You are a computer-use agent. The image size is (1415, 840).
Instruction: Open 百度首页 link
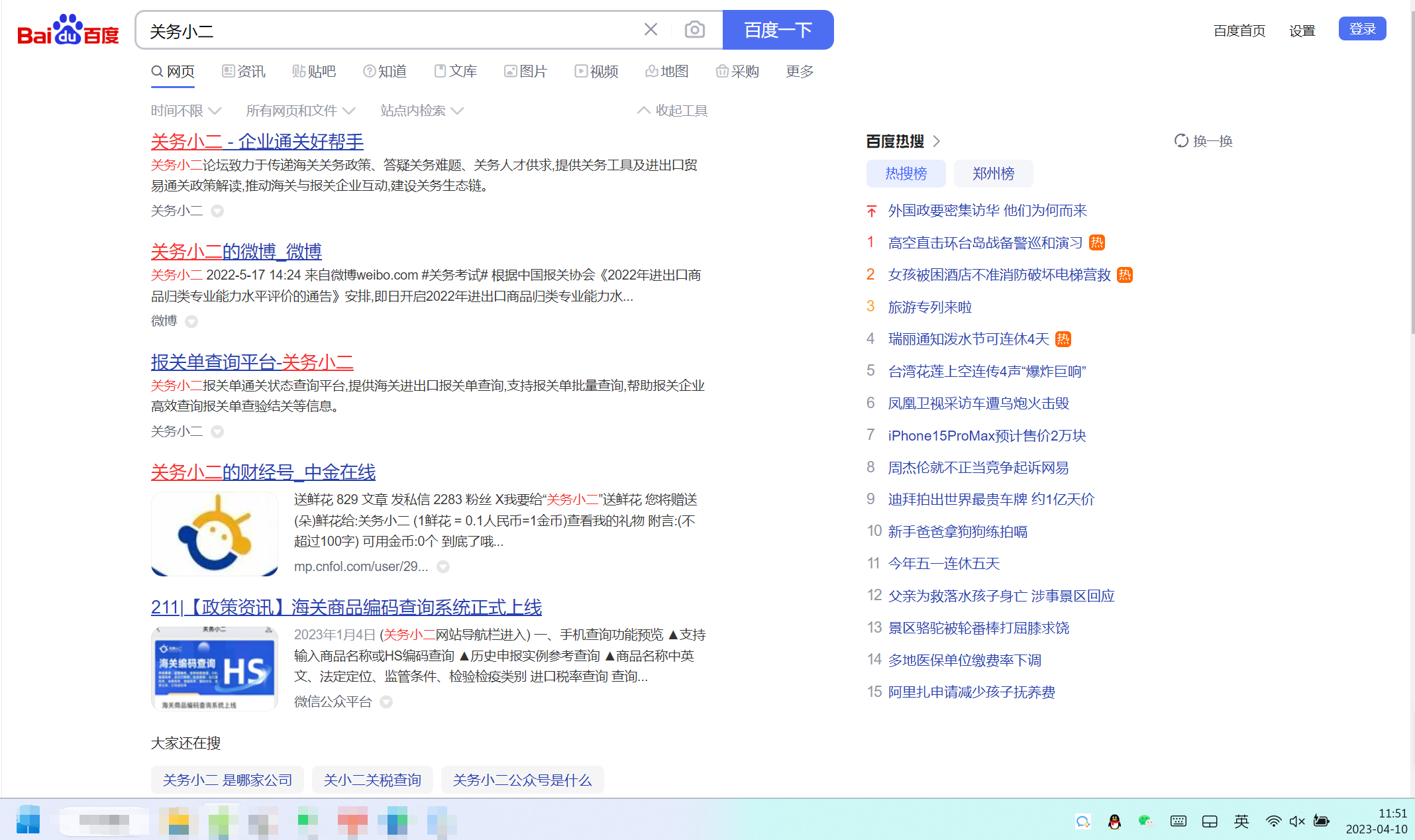(x=1239, y=31)
